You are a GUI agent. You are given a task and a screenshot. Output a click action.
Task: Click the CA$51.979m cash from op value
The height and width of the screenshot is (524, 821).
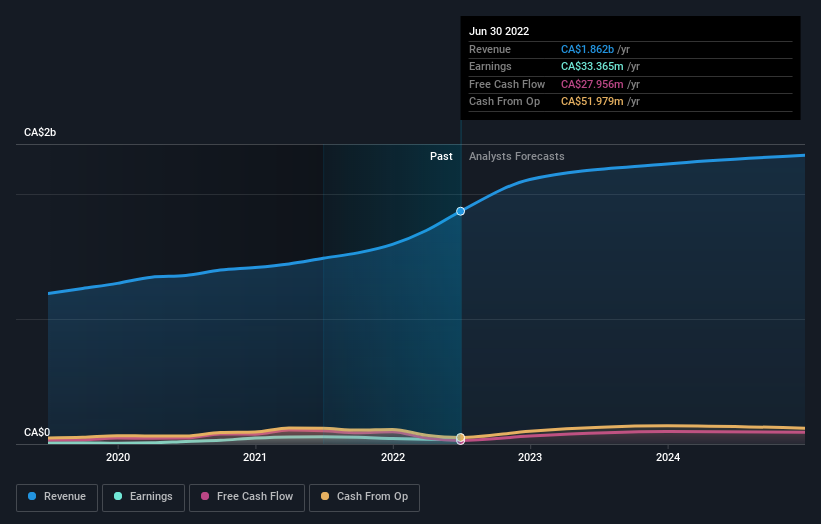point(592,102)
